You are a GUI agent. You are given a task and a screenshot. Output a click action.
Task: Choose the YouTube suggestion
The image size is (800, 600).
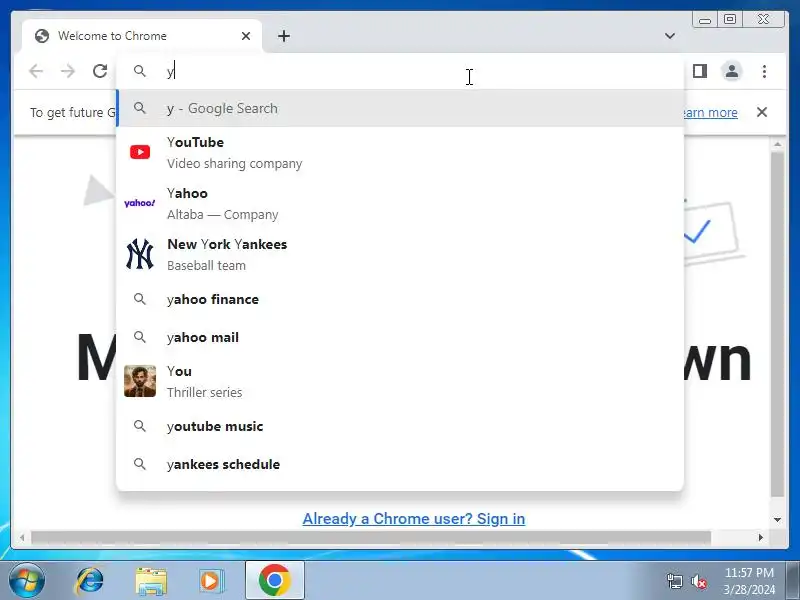click(x=400, y=152)
